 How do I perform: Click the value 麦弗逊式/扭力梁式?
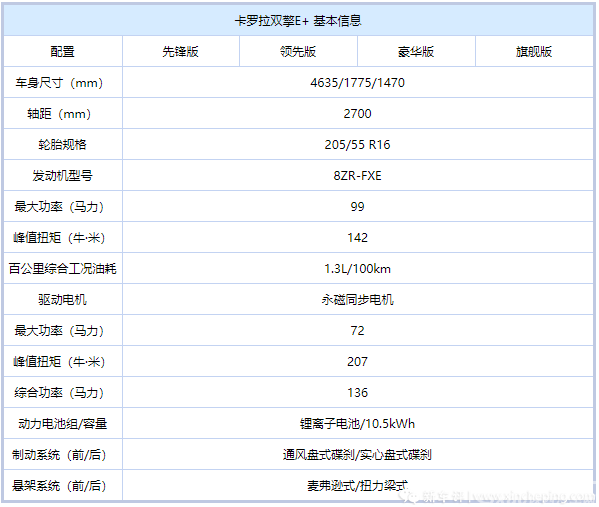358,486
